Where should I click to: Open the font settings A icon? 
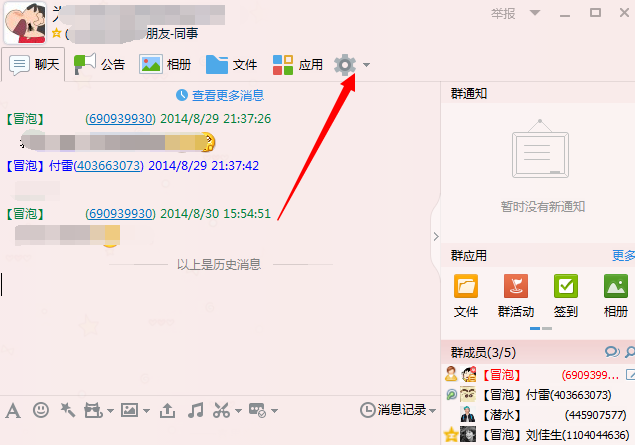click(13, 411)
